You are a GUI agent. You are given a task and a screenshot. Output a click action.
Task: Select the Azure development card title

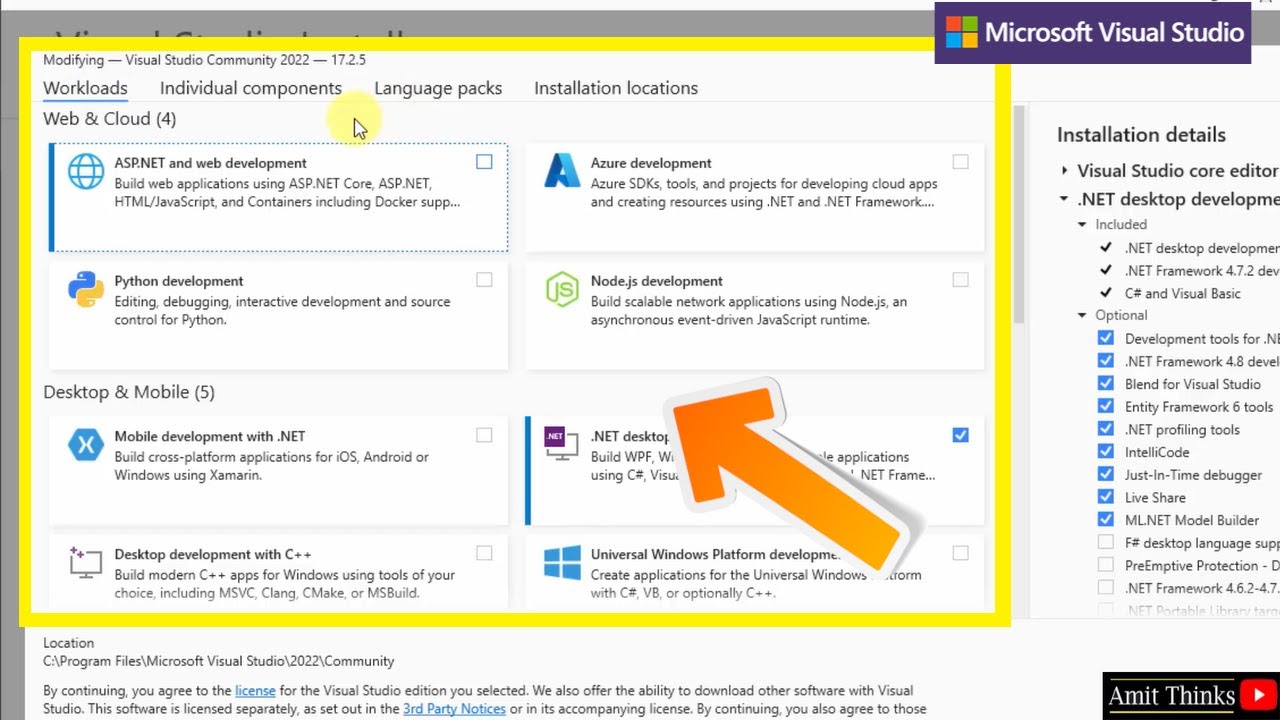click(651, 163)
